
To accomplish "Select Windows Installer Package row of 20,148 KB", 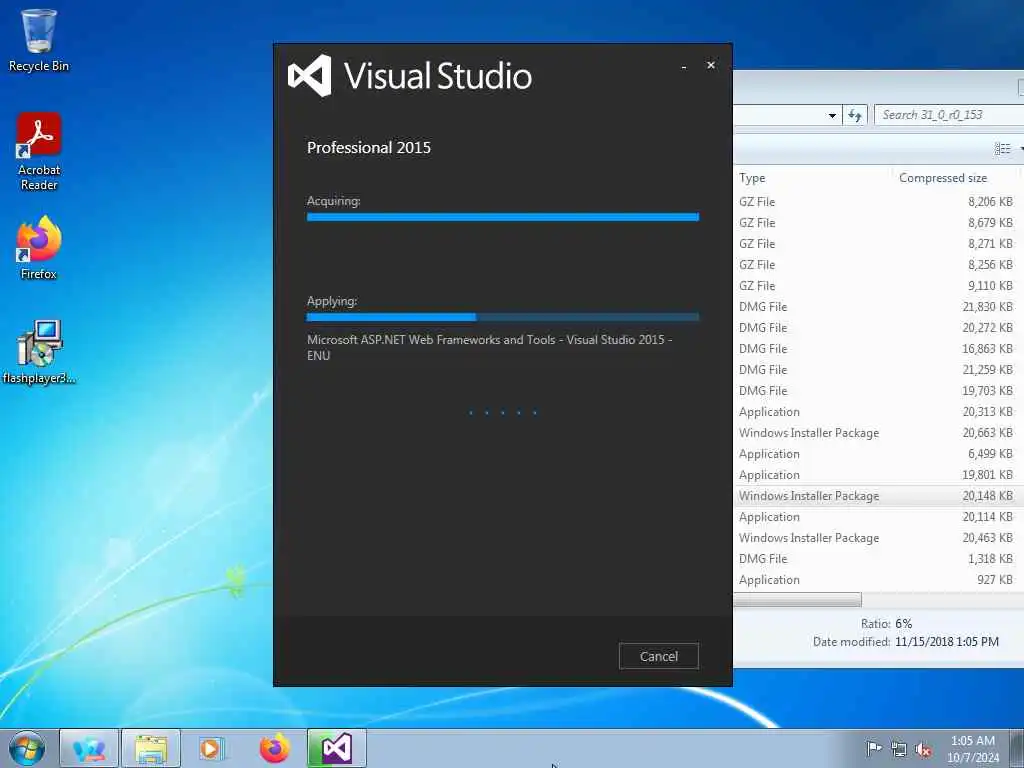I will (878, 496).
